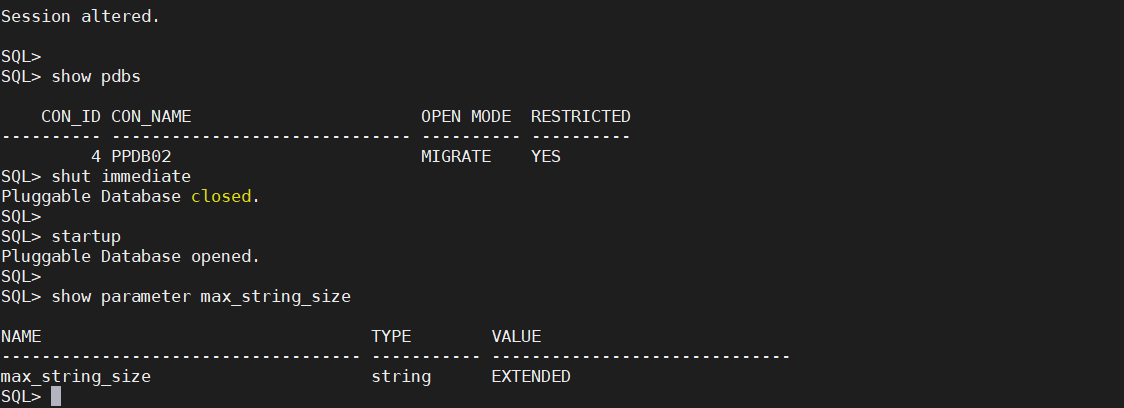Click the RESTRICTED column header
Image resolution: width=1124 pixels, height=408 pixels.
[x=581, y=116]
